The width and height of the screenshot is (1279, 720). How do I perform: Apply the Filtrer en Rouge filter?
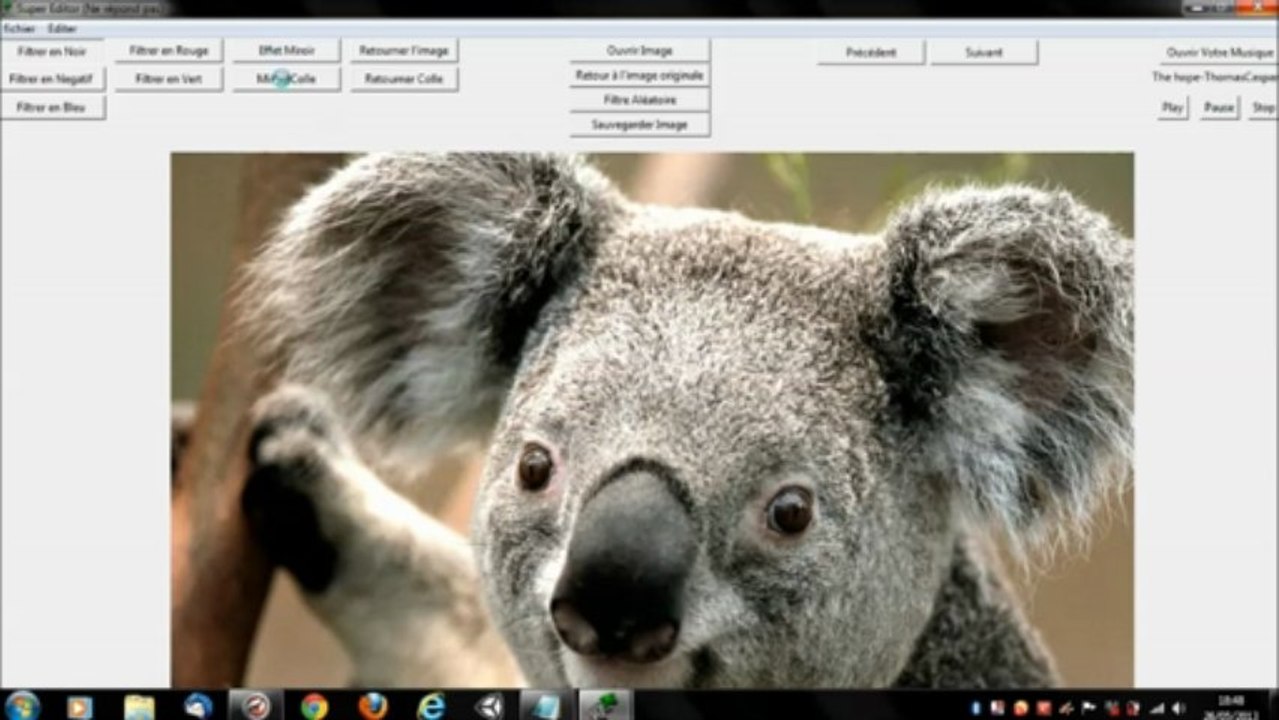click(169, 51)
